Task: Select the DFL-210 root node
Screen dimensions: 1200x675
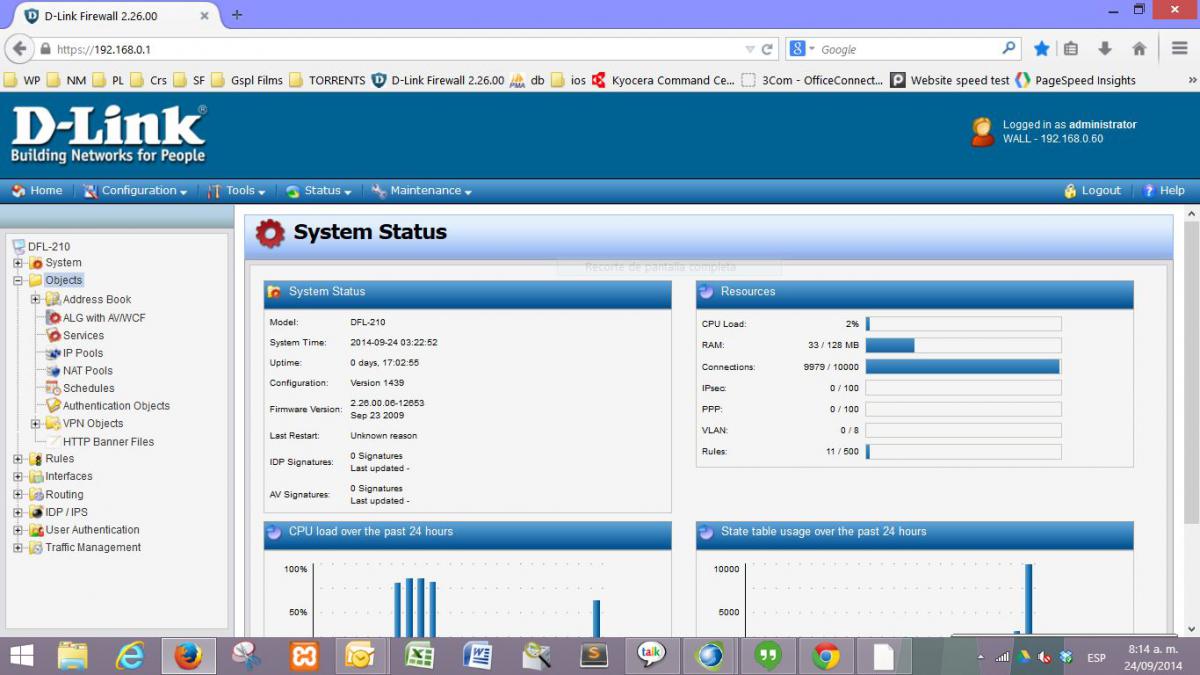Action: point(49,246)
